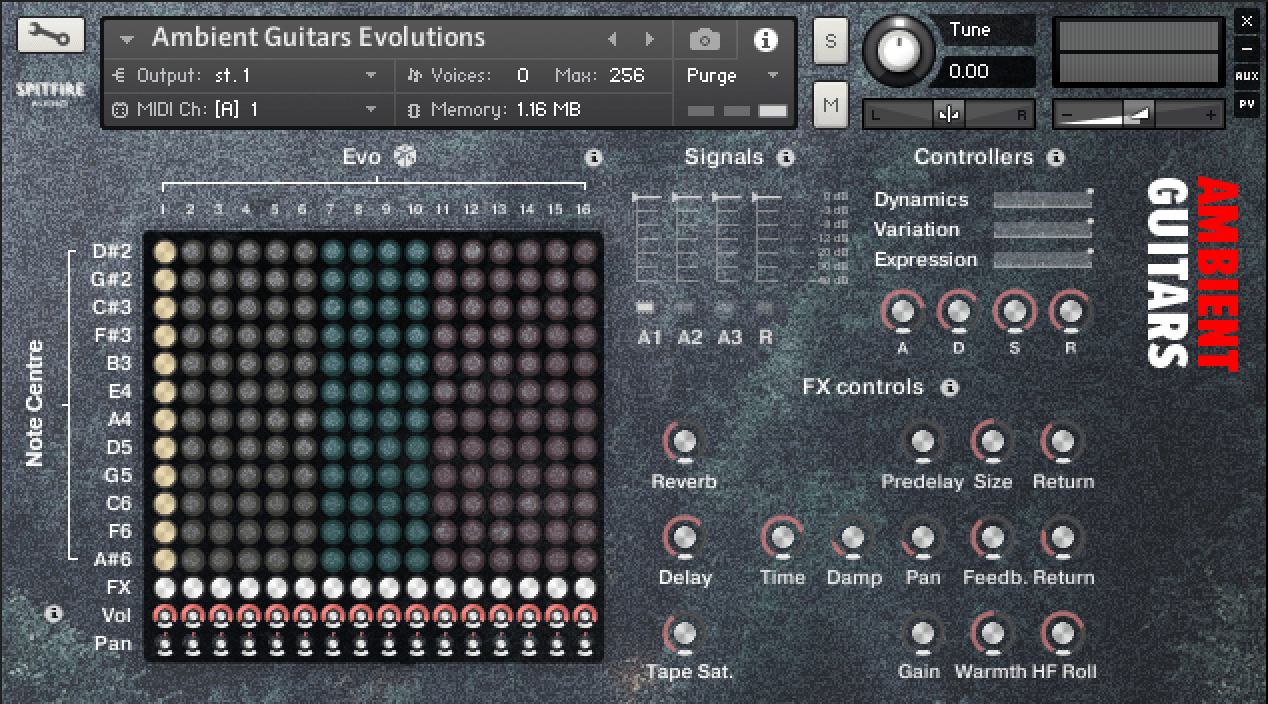Click the FX controls info icon
This screenshot has height=704, width=1268.
click(949, 387)
